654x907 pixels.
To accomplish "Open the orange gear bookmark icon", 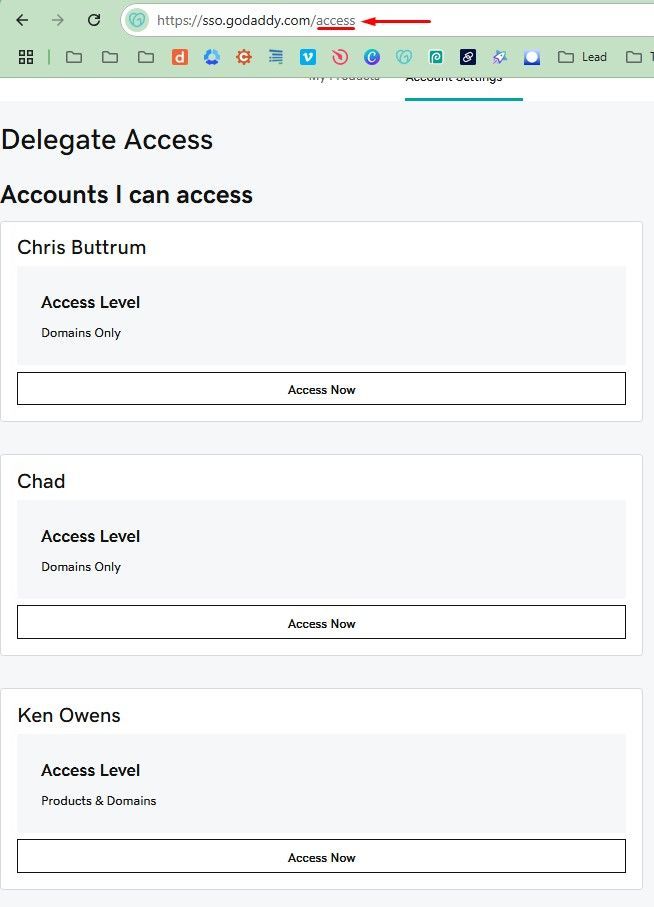I will pyautogui.click(x=244, y=57).
